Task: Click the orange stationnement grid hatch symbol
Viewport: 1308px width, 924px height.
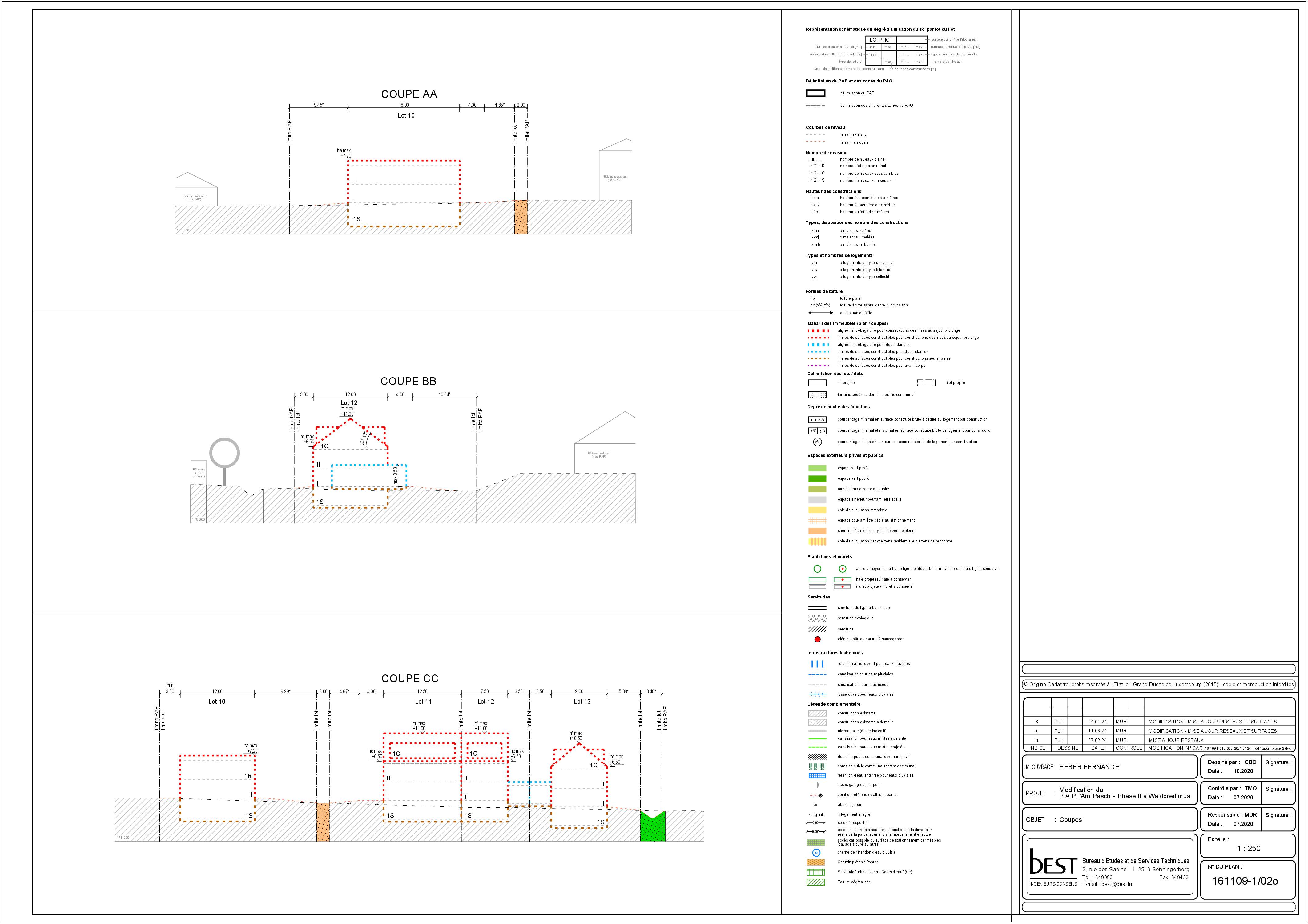Action: point(817,520)
